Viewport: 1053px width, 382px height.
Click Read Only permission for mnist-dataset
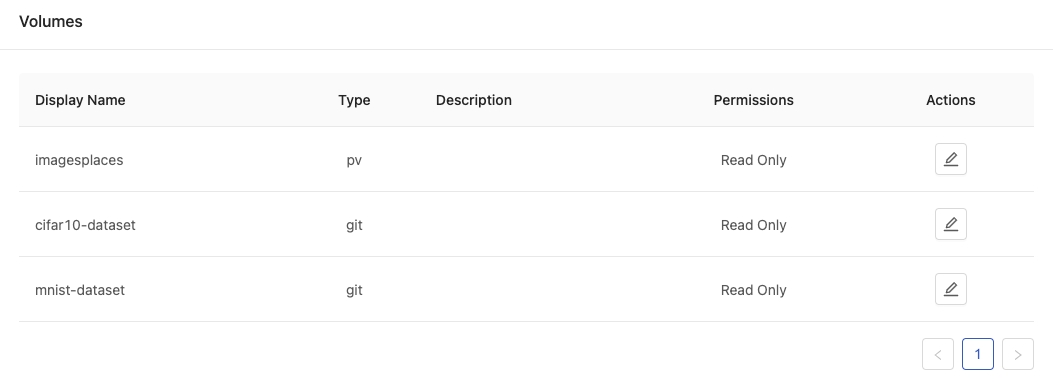point(753,290)
